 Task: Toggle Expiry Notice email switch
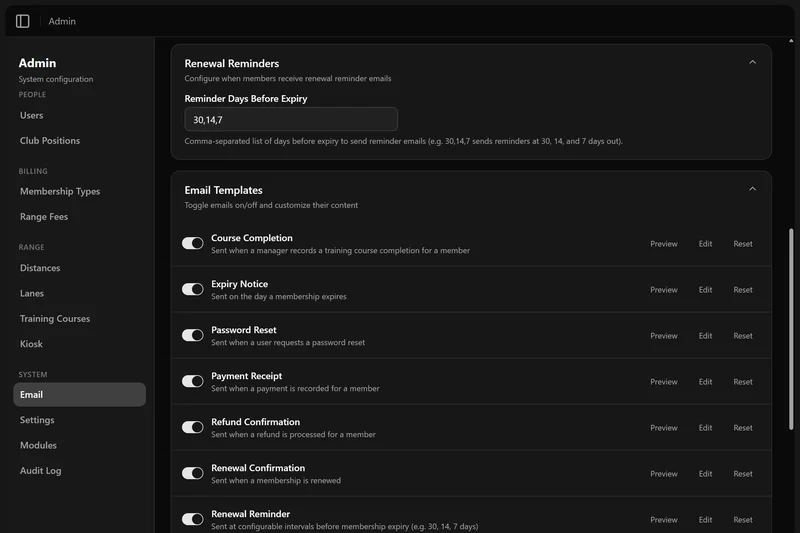[x=192, y=289]
